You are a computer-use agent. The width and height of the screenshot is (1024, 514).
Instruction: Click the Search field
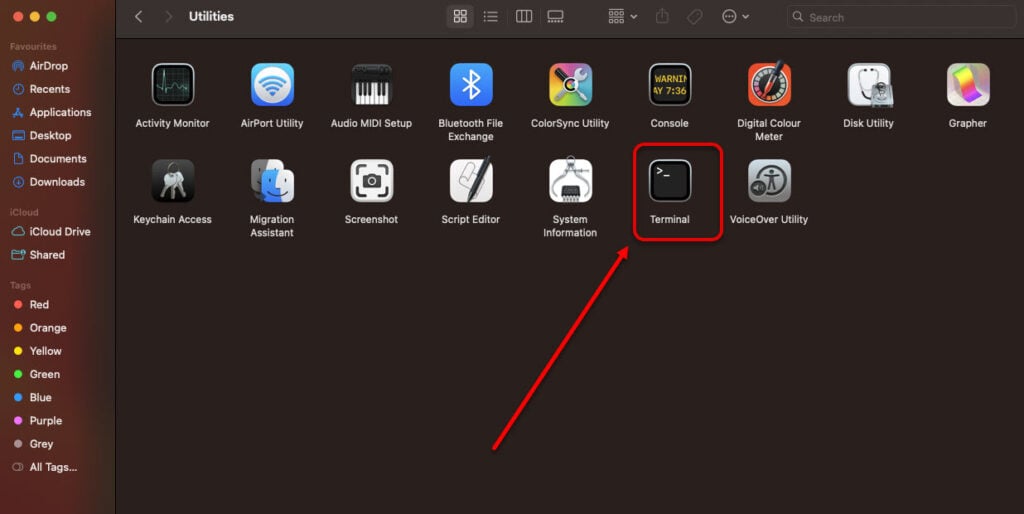pos(901,18)
